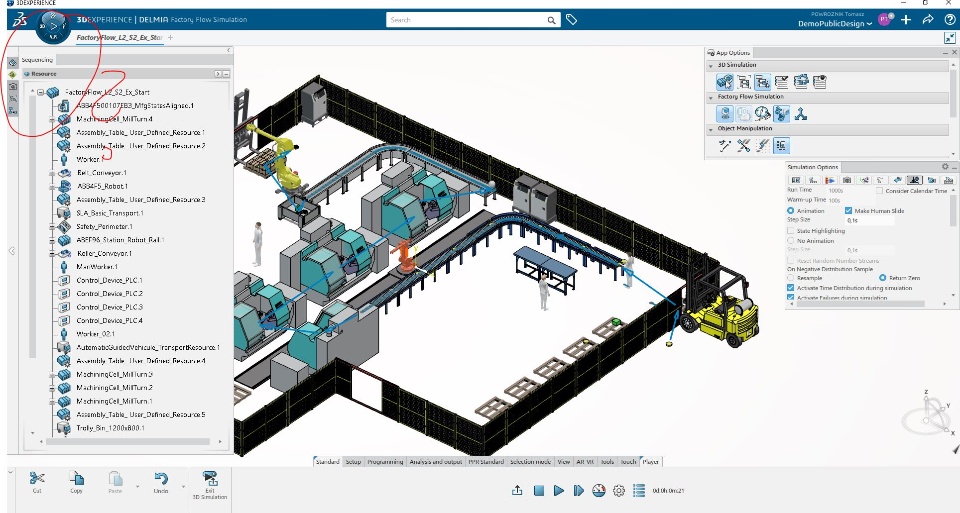Open the Tools tab

pyautogui.click(x=607, y=462)
